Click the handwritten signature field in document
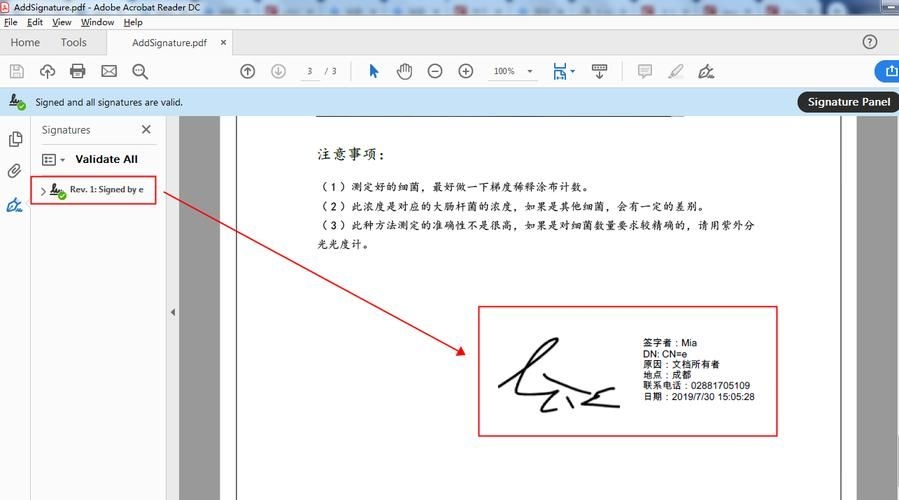This screenshot has width=899, height=500. click(628, 371)
